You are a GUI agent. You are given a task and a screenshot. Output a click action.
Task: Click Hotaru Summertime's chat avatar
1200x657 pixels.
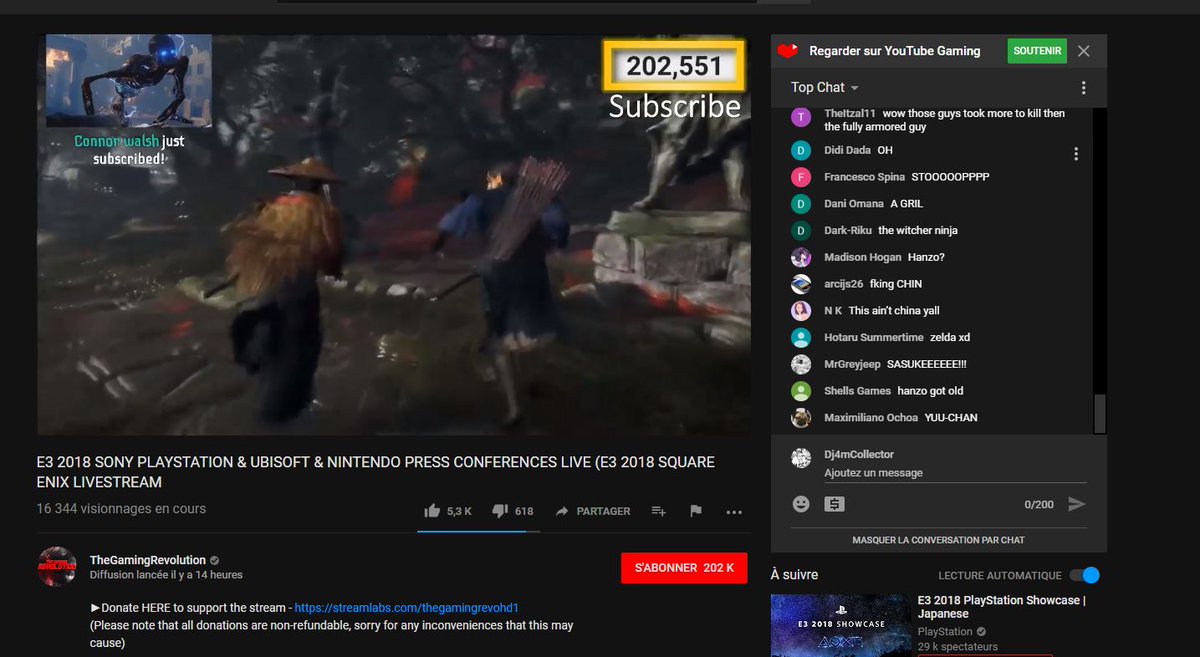[801, 337]
